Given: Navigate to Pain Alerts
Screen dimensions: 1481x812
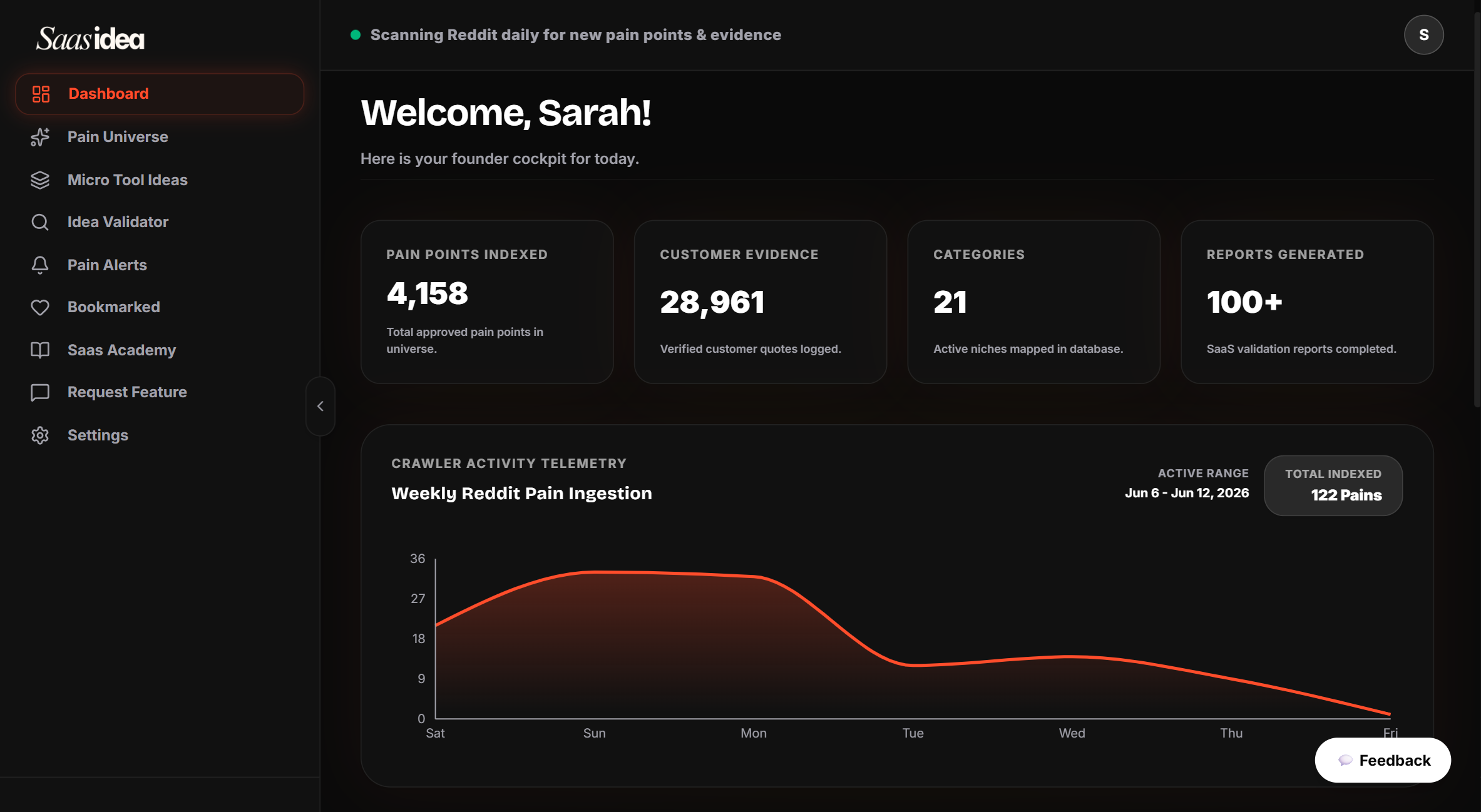Looking at the screenshot, I should 160,265.
